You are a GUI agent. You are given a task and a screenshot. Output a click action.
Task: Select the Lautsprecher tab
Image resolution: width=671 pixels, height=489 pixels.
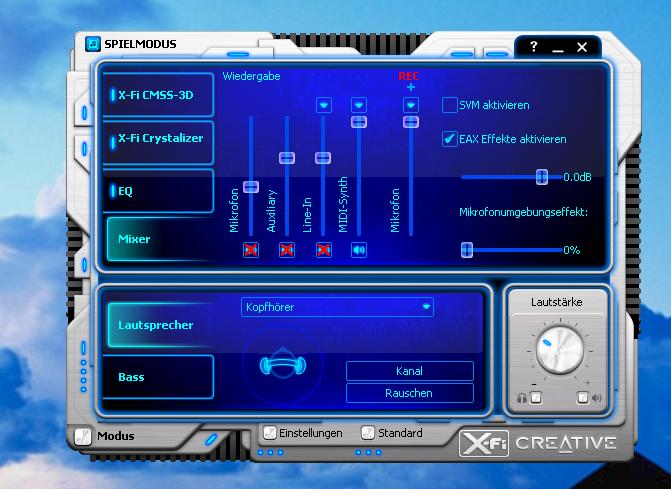159,325
